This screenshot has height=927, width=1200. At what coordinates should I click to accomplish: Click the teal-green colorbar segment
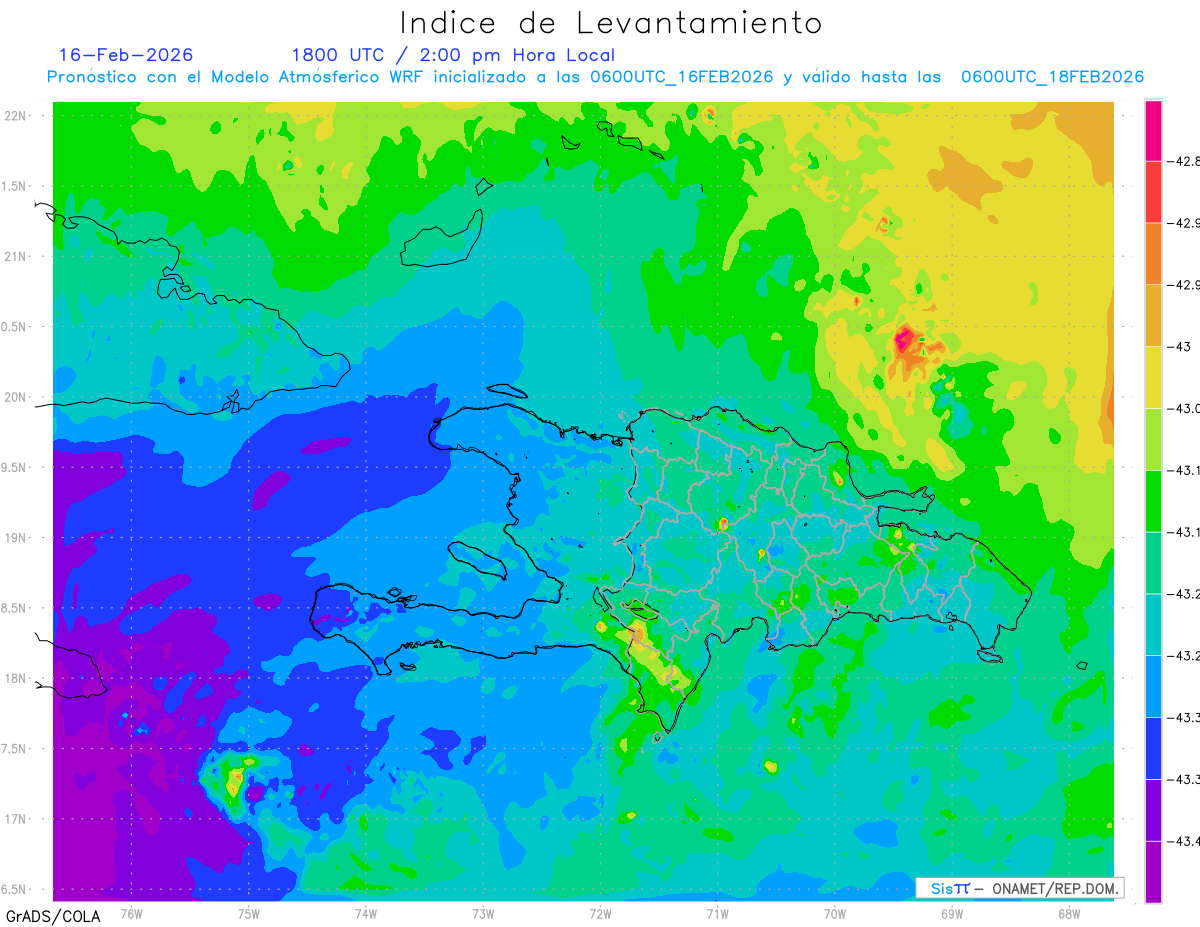[x=1153, y=563]
